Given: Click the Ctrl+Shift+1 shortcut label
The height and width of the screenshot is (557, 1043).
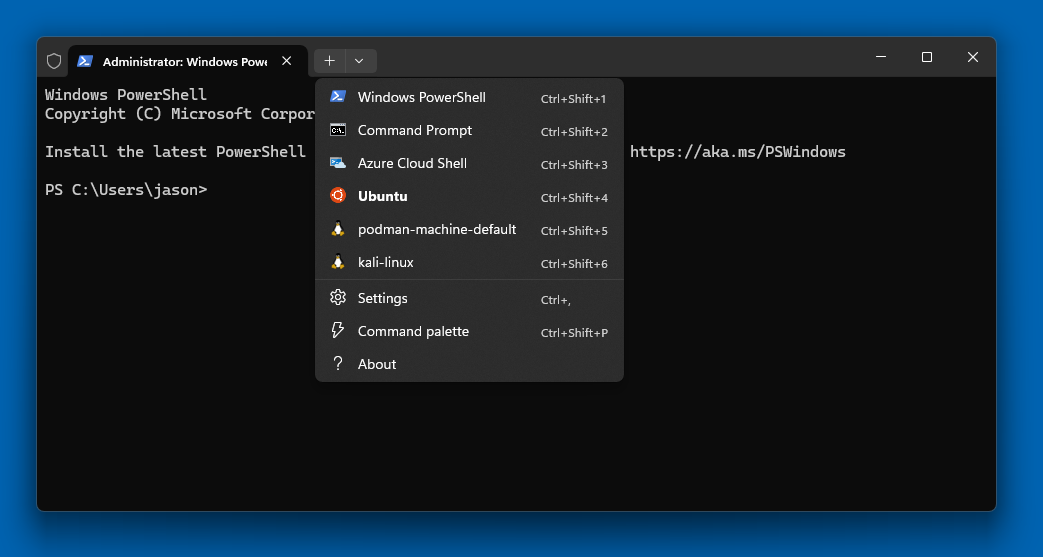Looking at the screenshot, I should [x=574, y=99].
